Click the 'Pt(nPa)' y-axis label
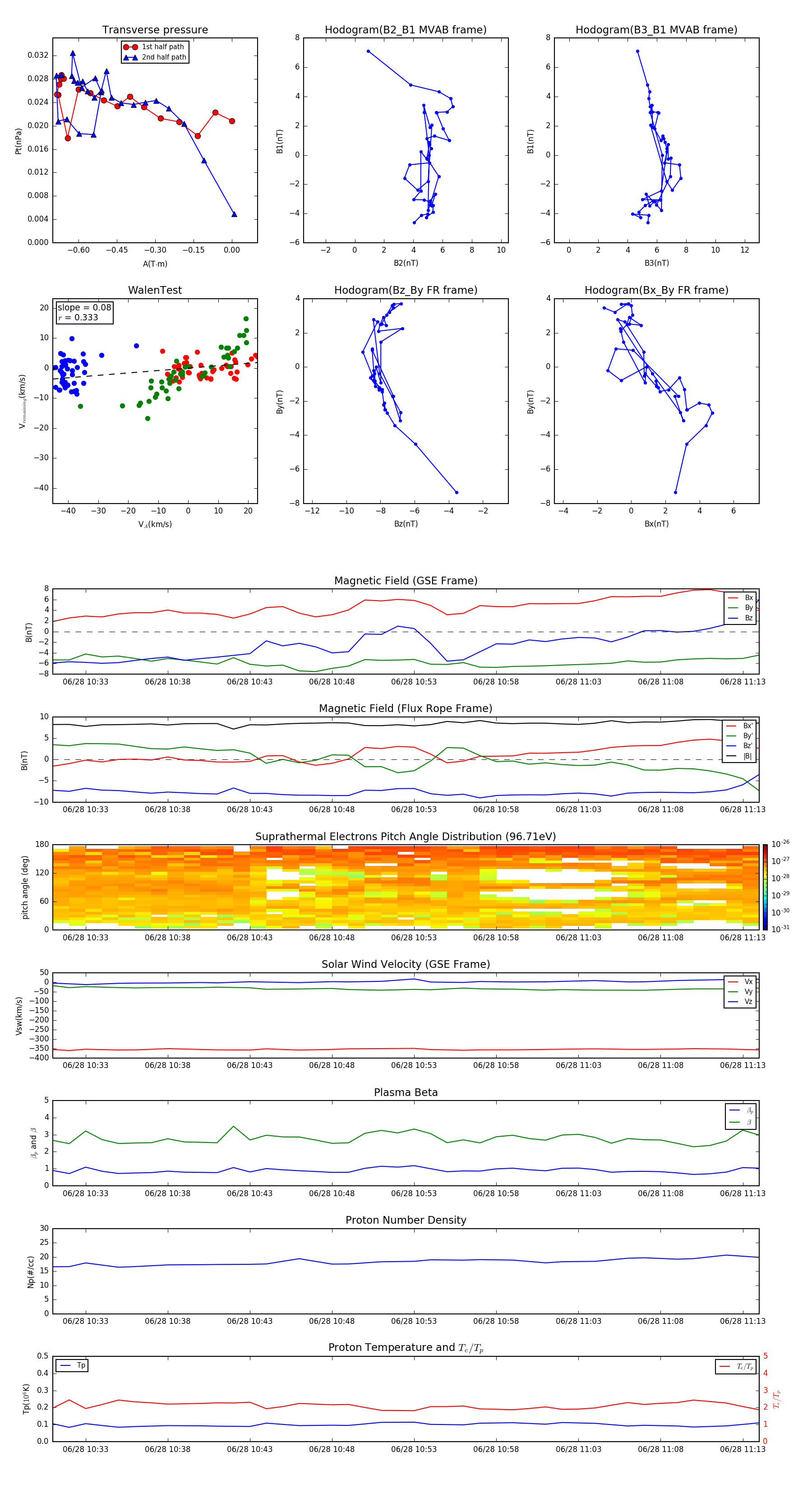 click(18, 140)
